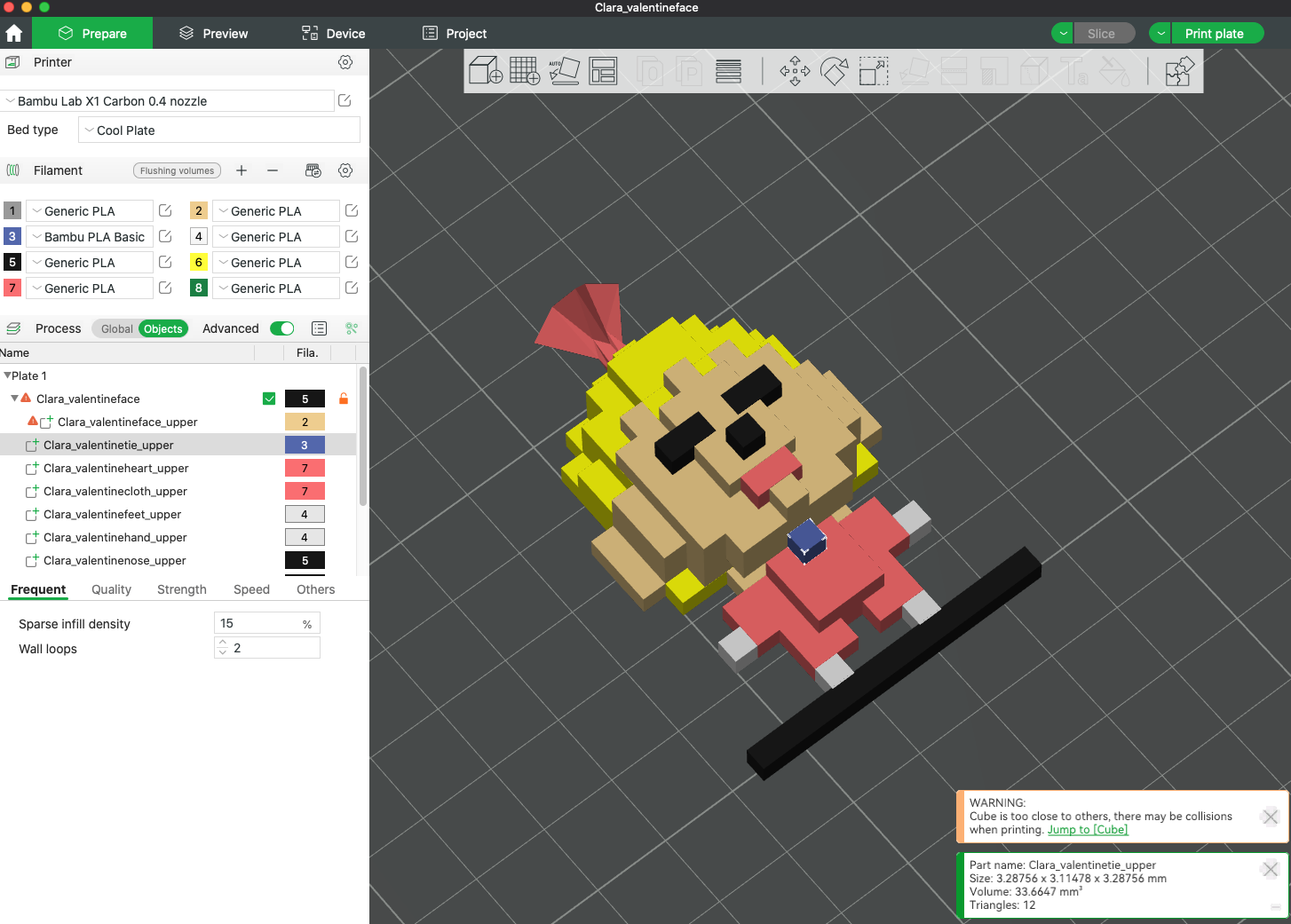The height and width of the screenshot is (924, 1291).
Task: Open the Strength settings tab
Action: click(181, 589)
